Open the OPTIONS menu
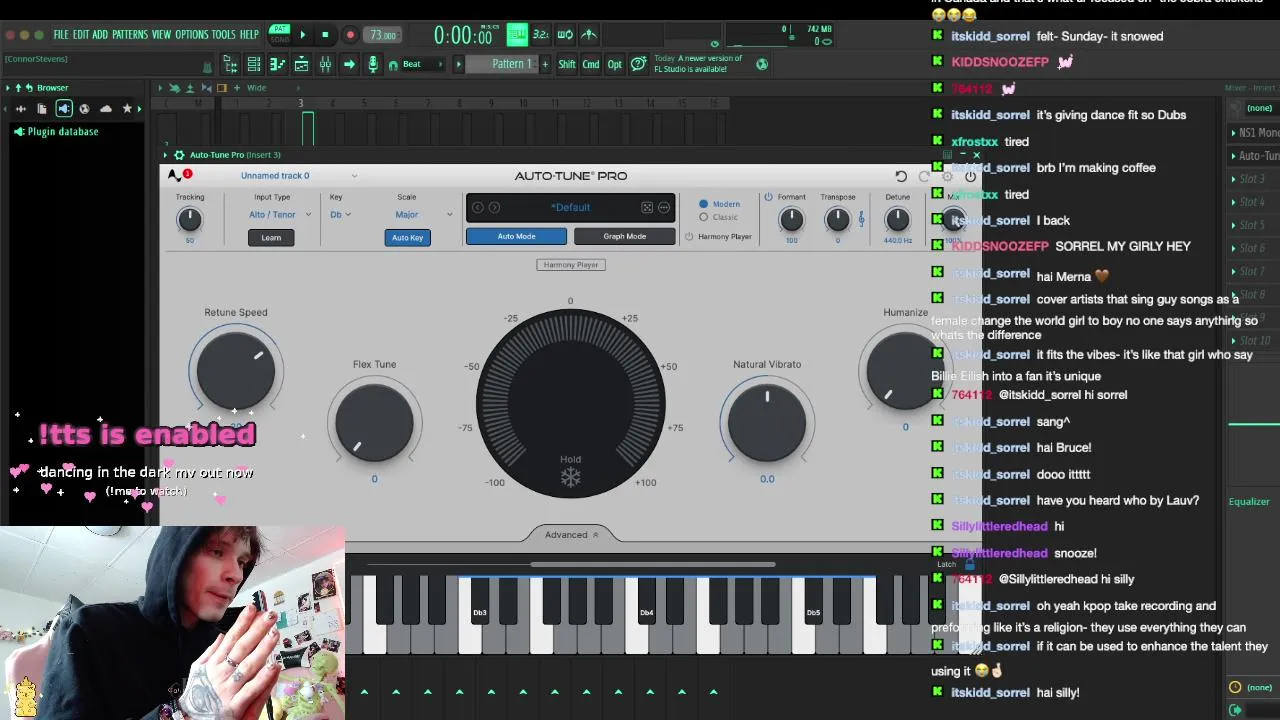Image resolution: width=1280 pixels, height=720 pixels. tap(192, 34)
